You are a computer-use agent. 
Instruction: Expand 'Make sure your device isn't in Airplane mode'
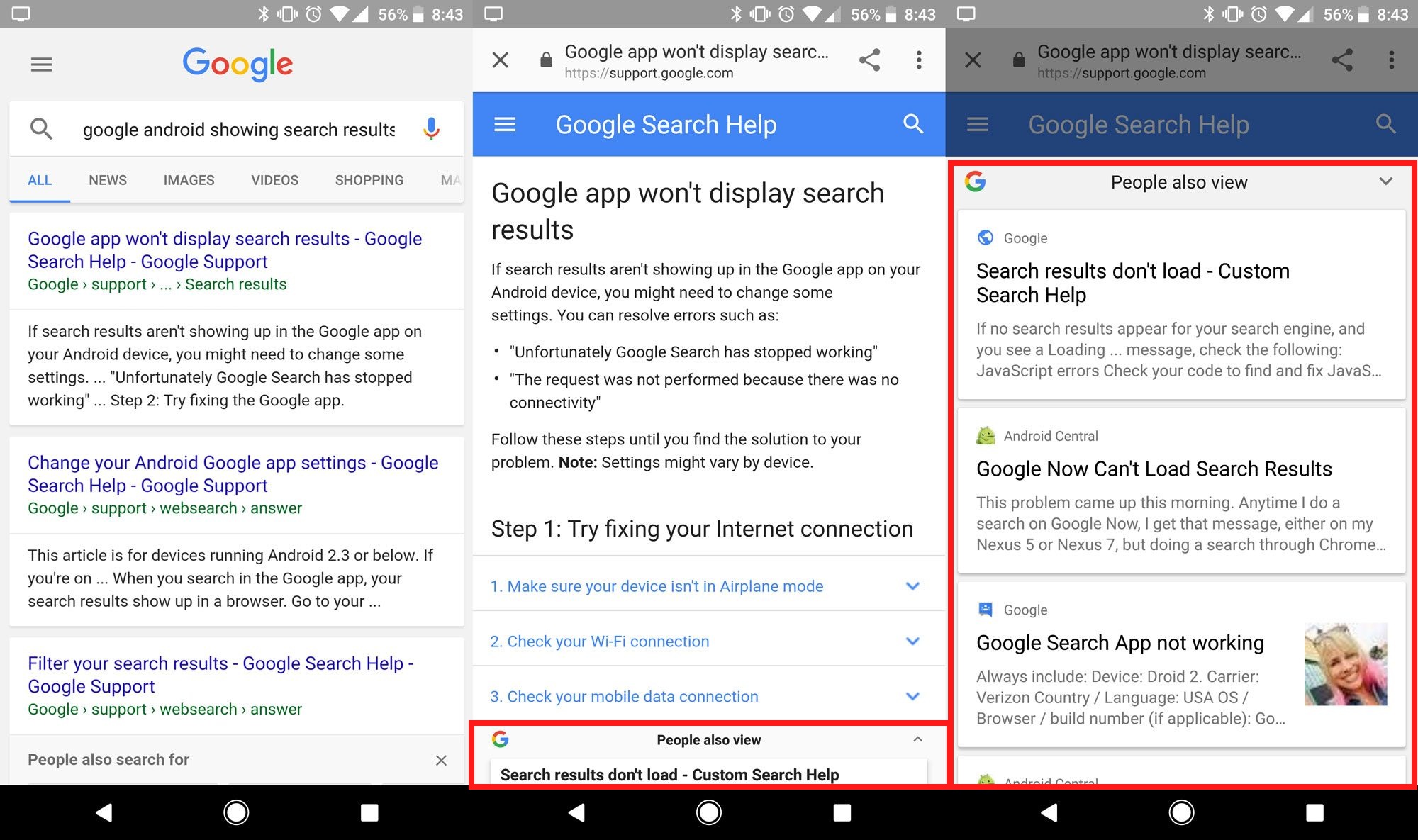tap(709, 586)
